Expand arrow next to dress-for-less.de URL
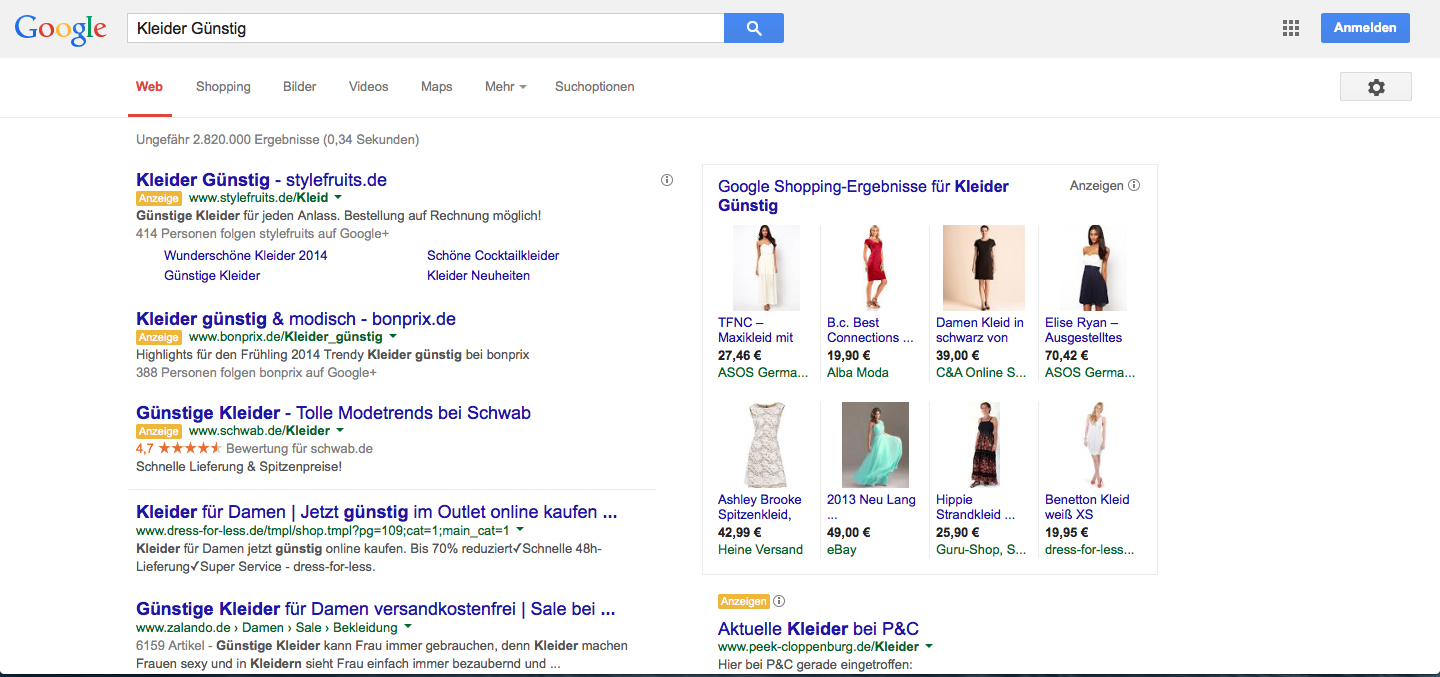 tap(520, 530)
